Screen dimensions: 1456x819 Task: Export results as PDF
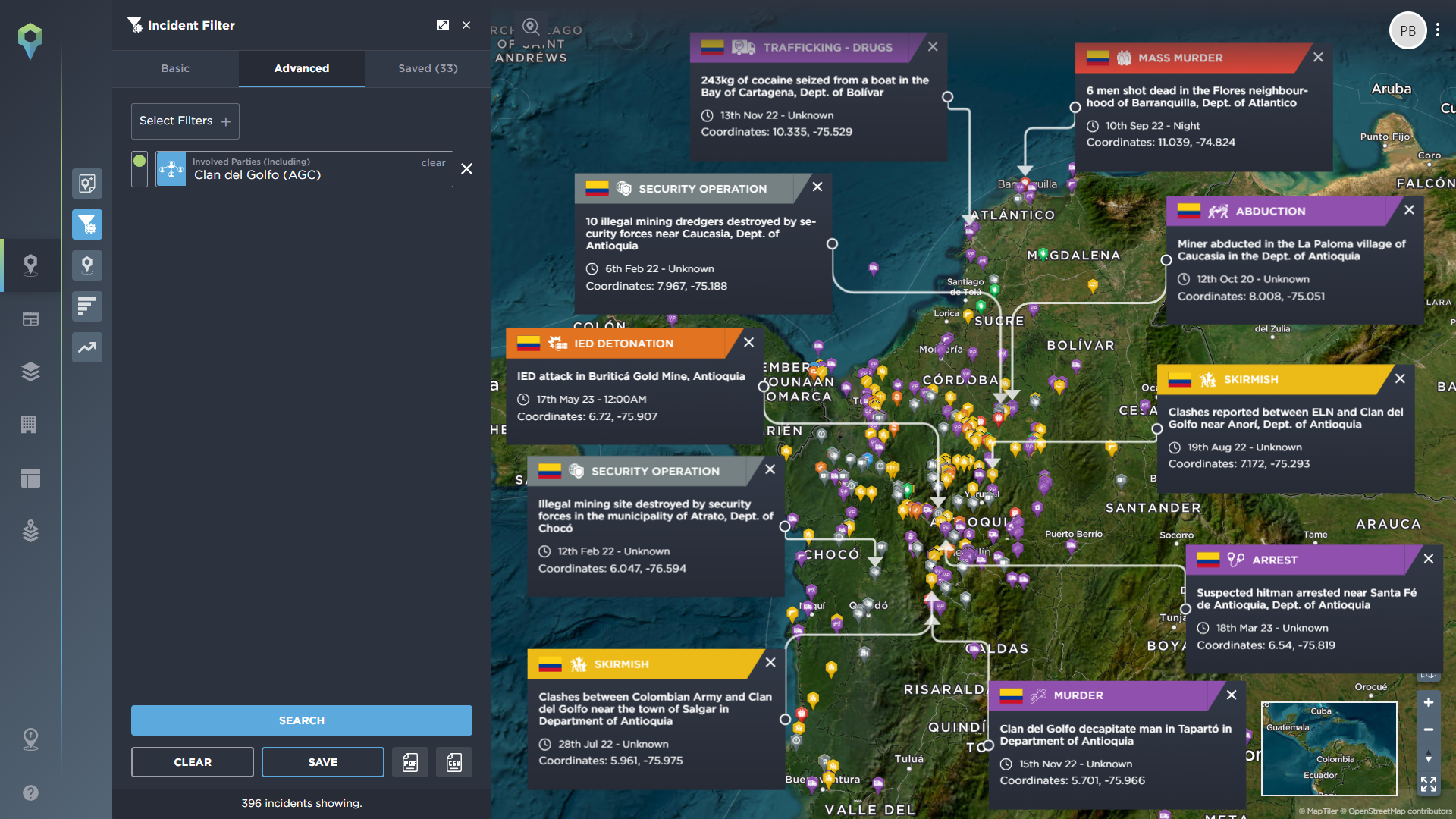[x=410, y=762]
